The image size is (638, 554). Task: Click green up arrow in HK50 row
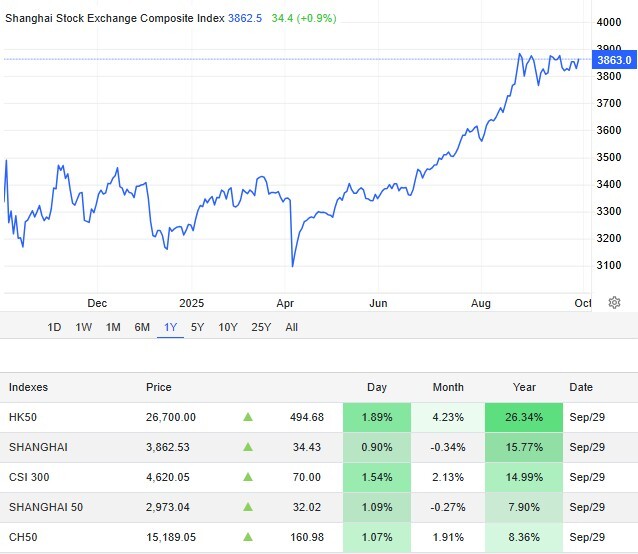tap(248, 417)
